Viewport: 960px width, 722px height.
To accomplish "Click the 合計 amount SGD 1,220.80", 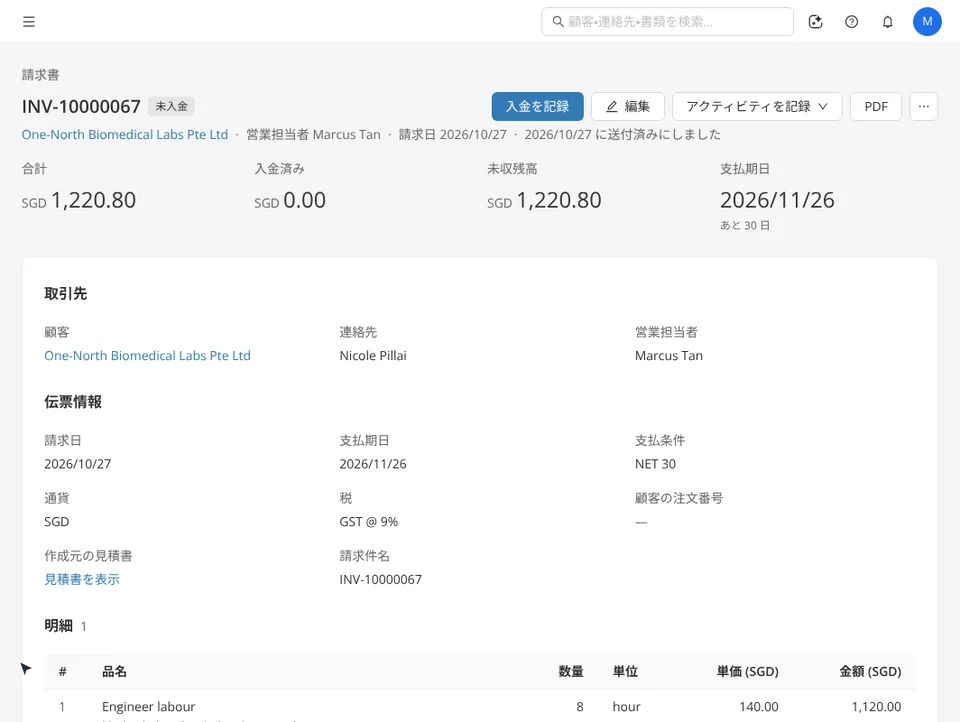I will 79,200.
